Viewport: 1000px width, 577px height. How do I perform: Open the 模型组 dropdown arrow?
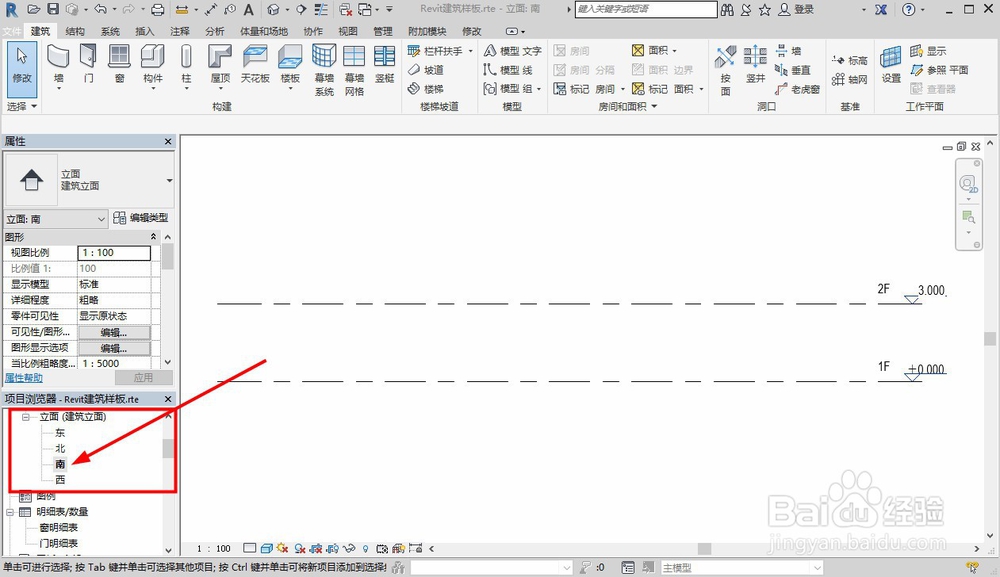pyautogui.click(x=539, y=89)
